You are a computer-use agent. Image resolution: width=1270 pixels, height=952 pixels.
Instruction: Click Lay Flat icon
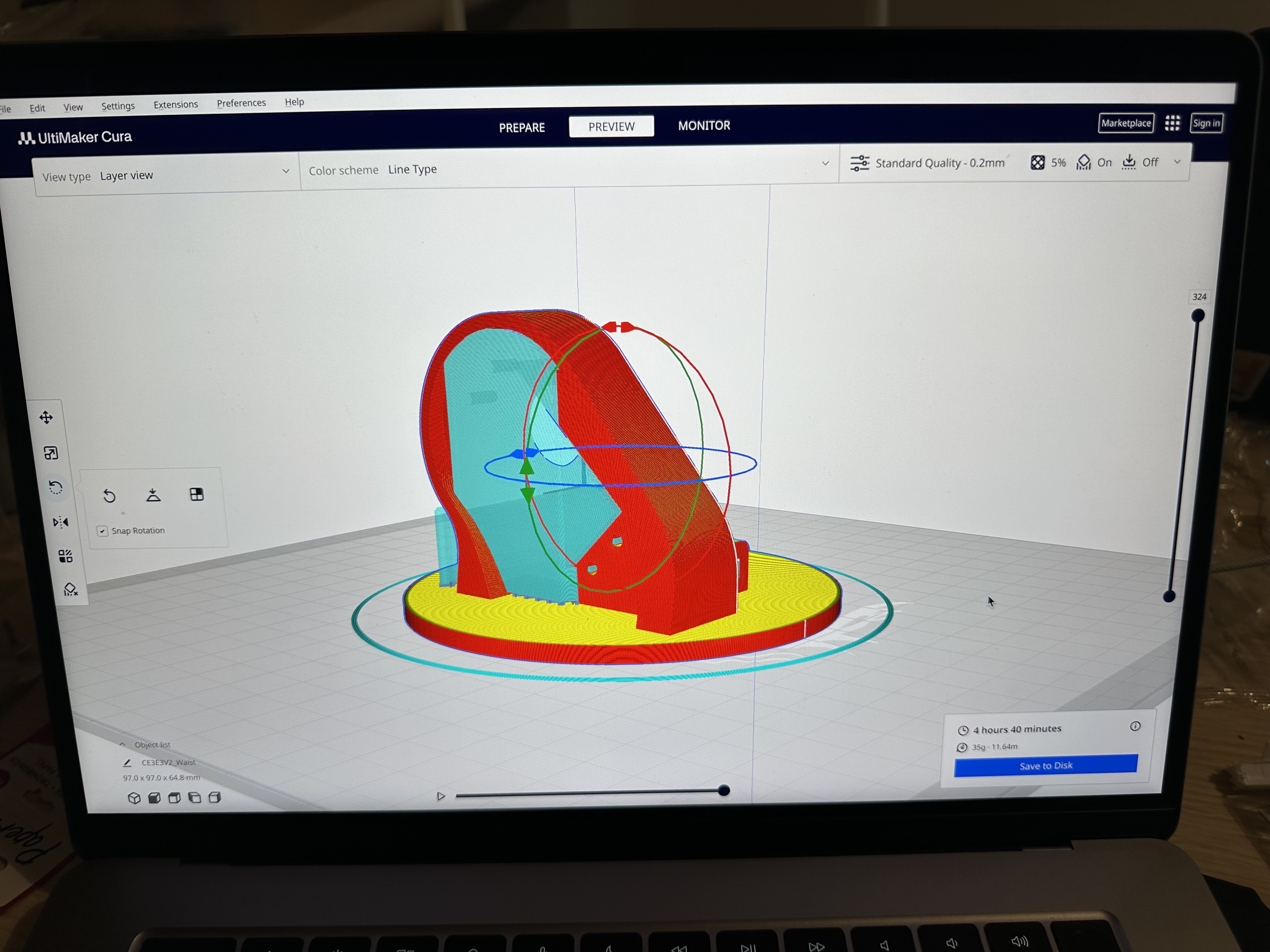click(x=153, y=495)
